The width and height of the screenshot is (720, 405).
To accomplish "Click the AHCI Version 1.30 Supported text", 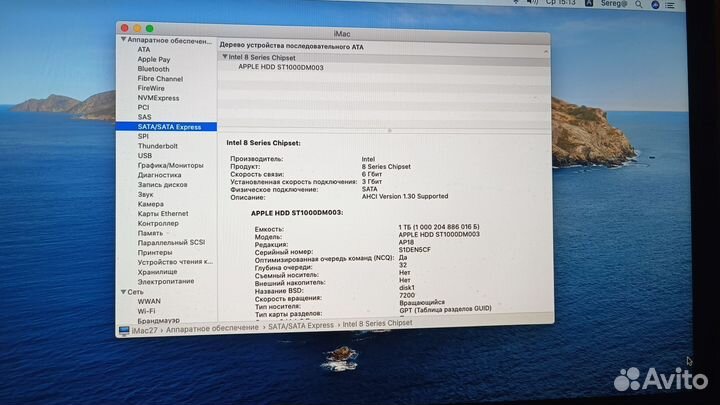I will coord(405,196).
